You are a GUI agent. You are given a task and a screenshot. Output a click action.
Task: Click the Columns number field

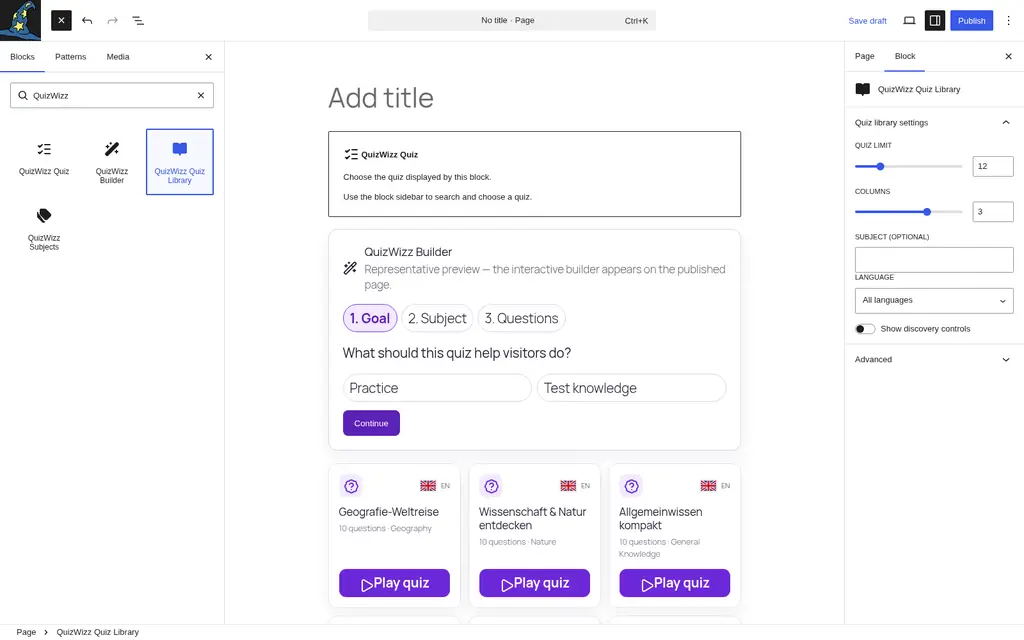(993, 212)
